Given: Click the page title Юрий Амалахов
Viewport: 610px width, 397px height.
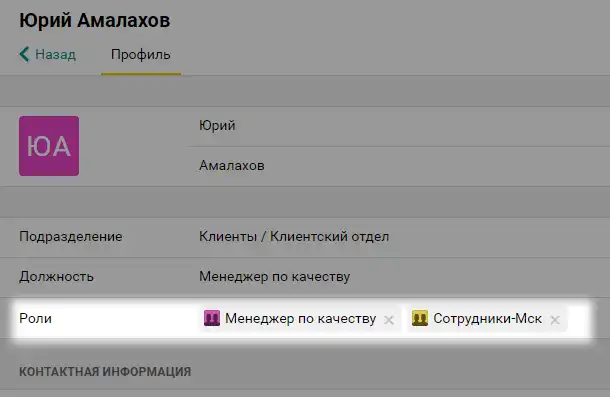Looking at the screenshot, I should 95,20.
